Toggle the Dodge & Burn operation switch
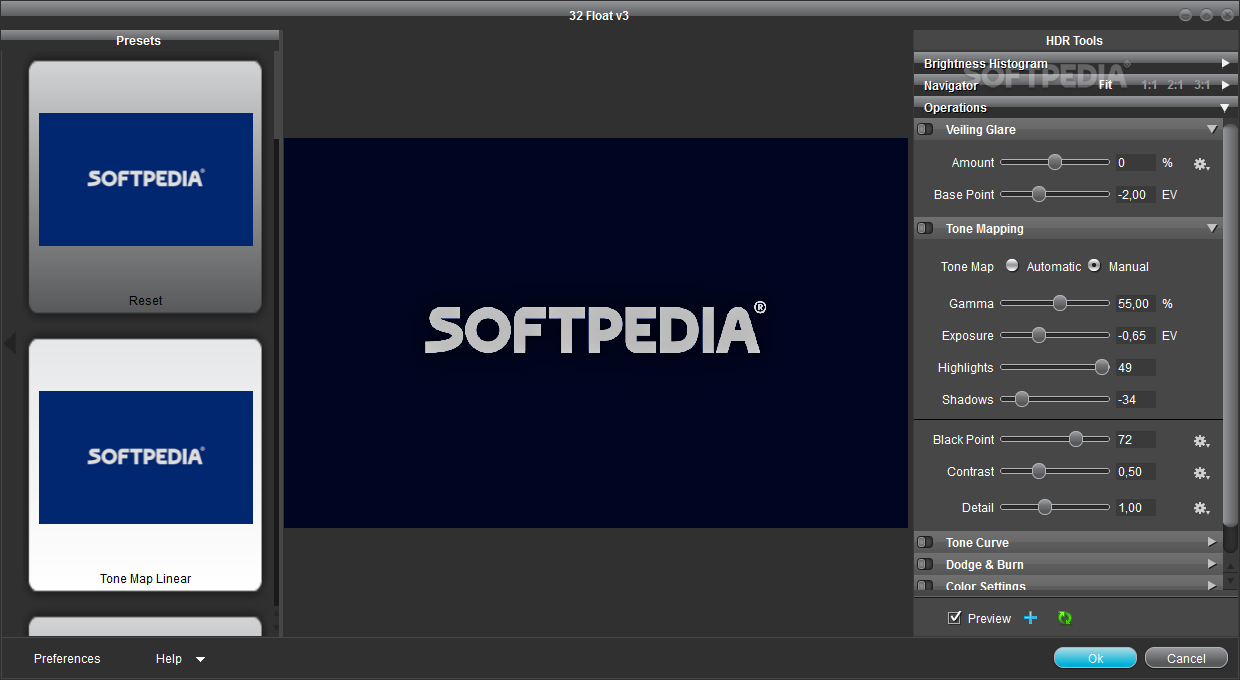 pyautogui.click(x=925, y=564)
